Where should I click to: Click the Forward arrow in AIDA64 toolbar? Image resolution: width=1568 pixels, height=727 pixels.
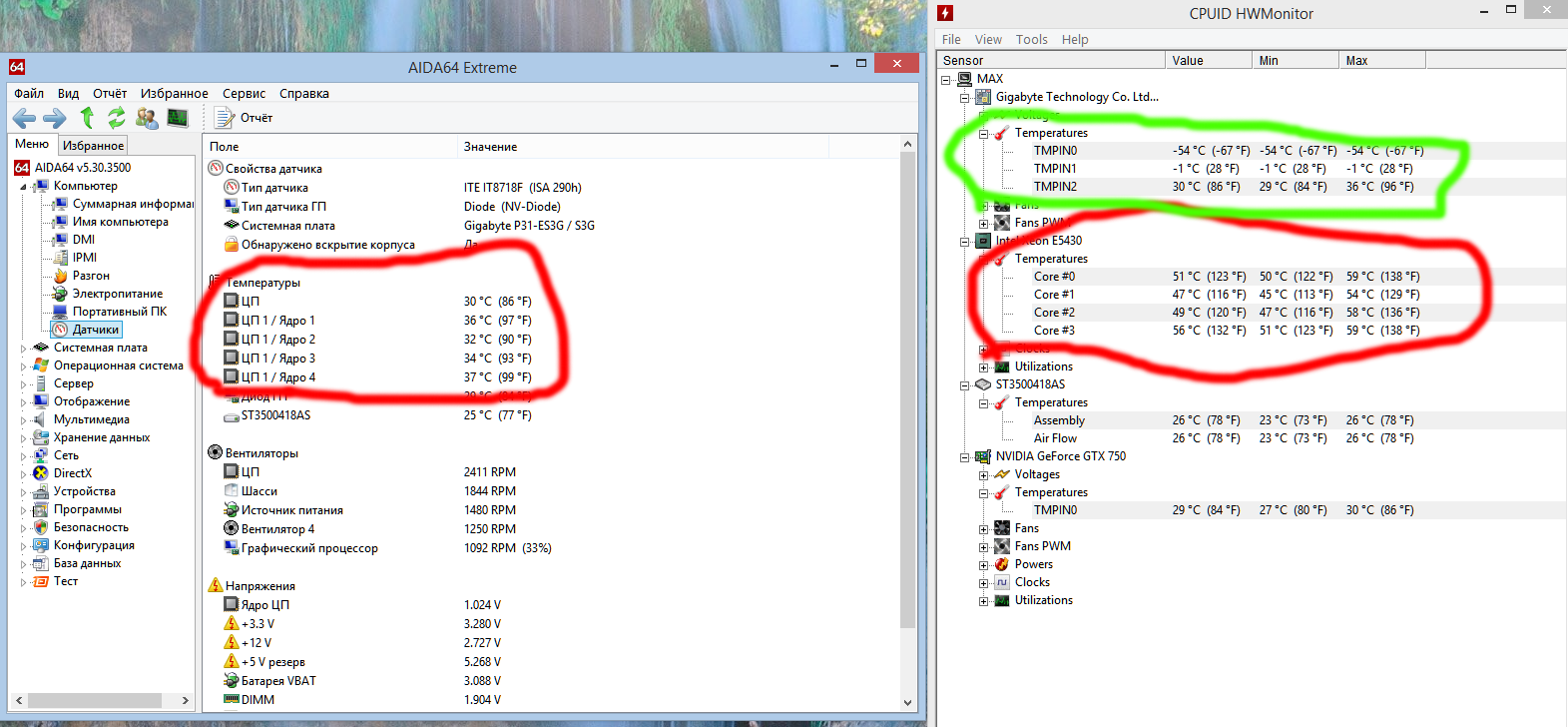[54, 119]
